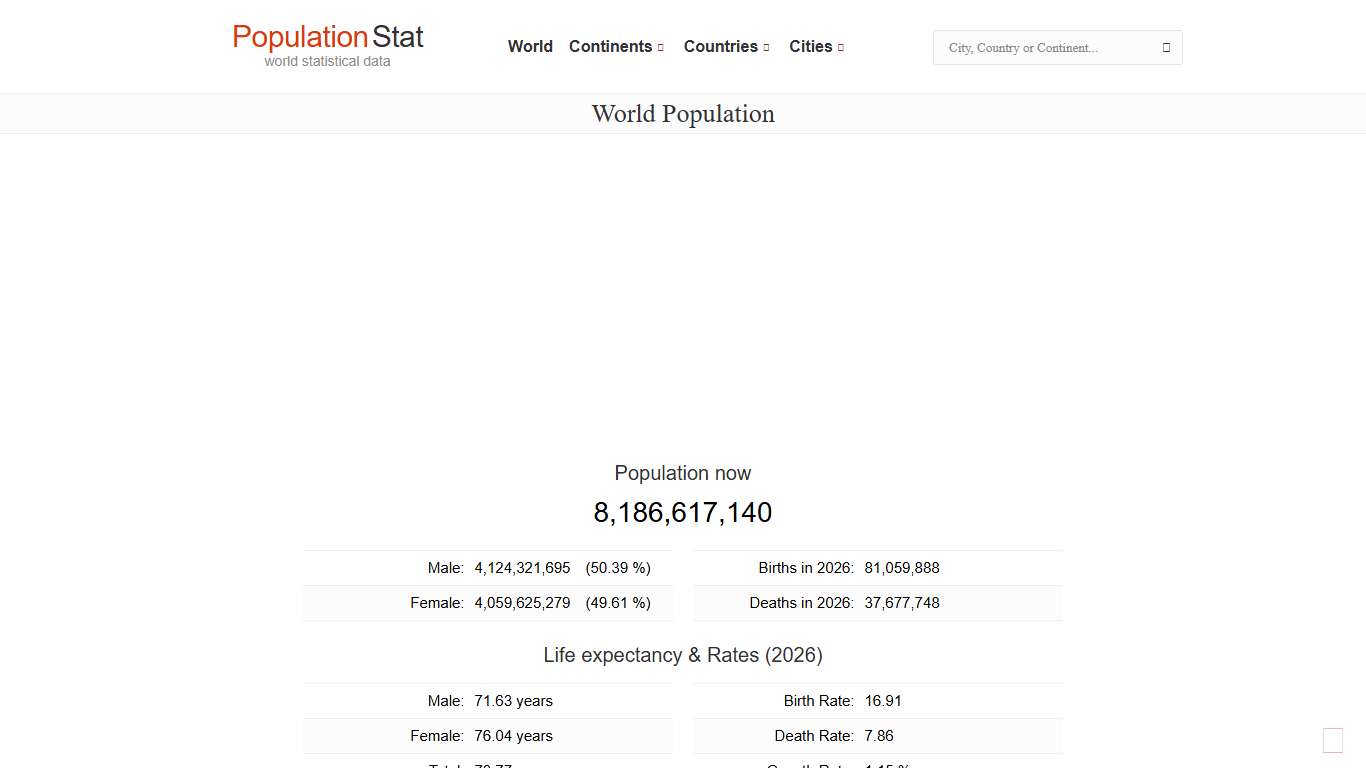Select the World menu item

(x=530, y=46)
